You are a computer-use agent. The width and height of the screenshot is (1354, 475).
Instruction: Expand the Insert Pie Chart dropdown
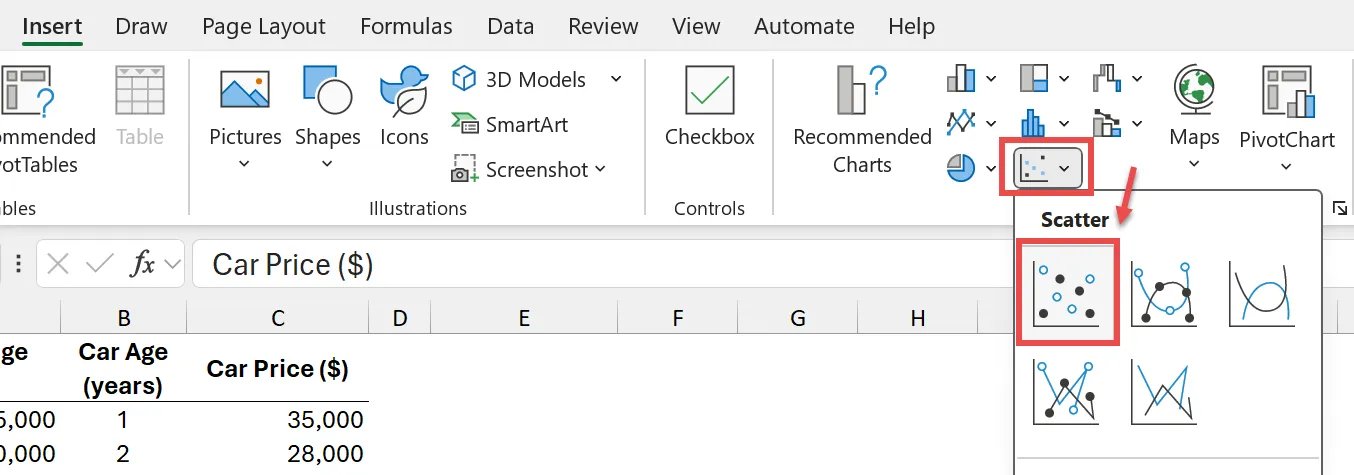[x=972, y=169]
